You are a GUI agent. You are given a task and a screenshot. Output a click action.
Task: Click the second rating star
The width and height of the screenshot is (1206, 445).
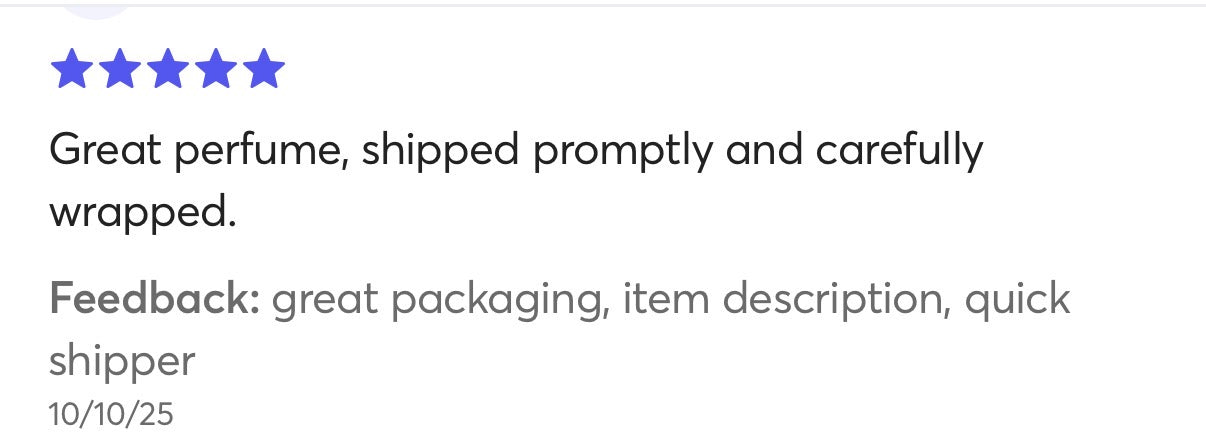click(119, 70)
